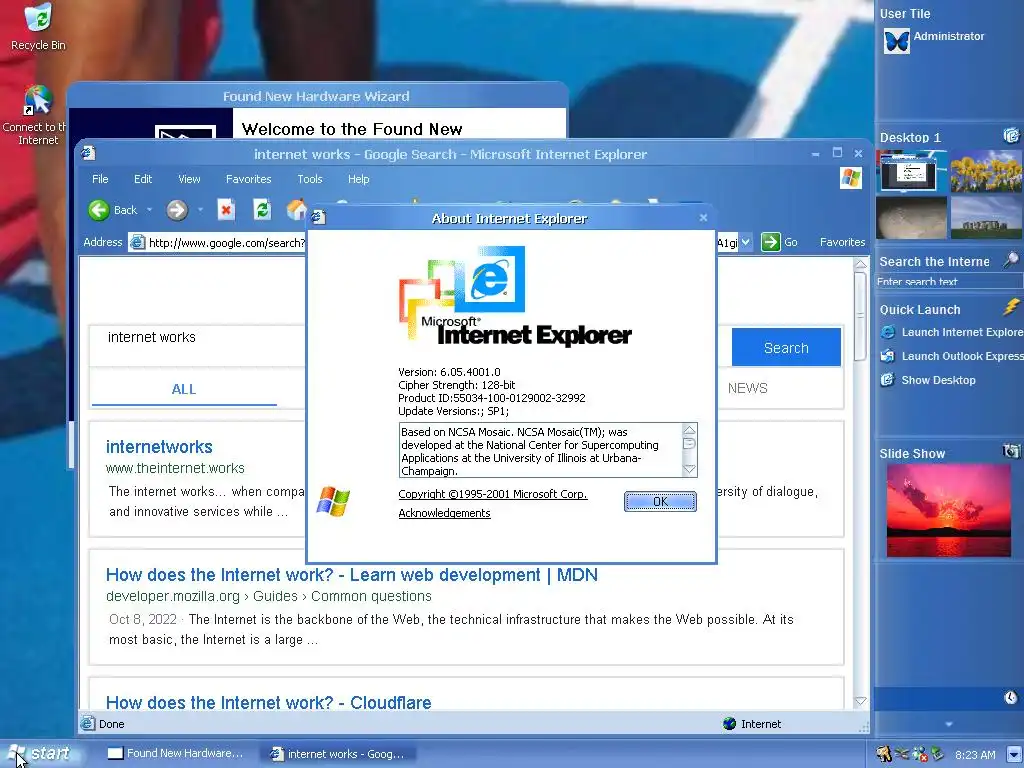Image resolution: width=1024 pixels, height=768 pixels.
Task: Open the Help menu
Action: (x=358, y=179)
